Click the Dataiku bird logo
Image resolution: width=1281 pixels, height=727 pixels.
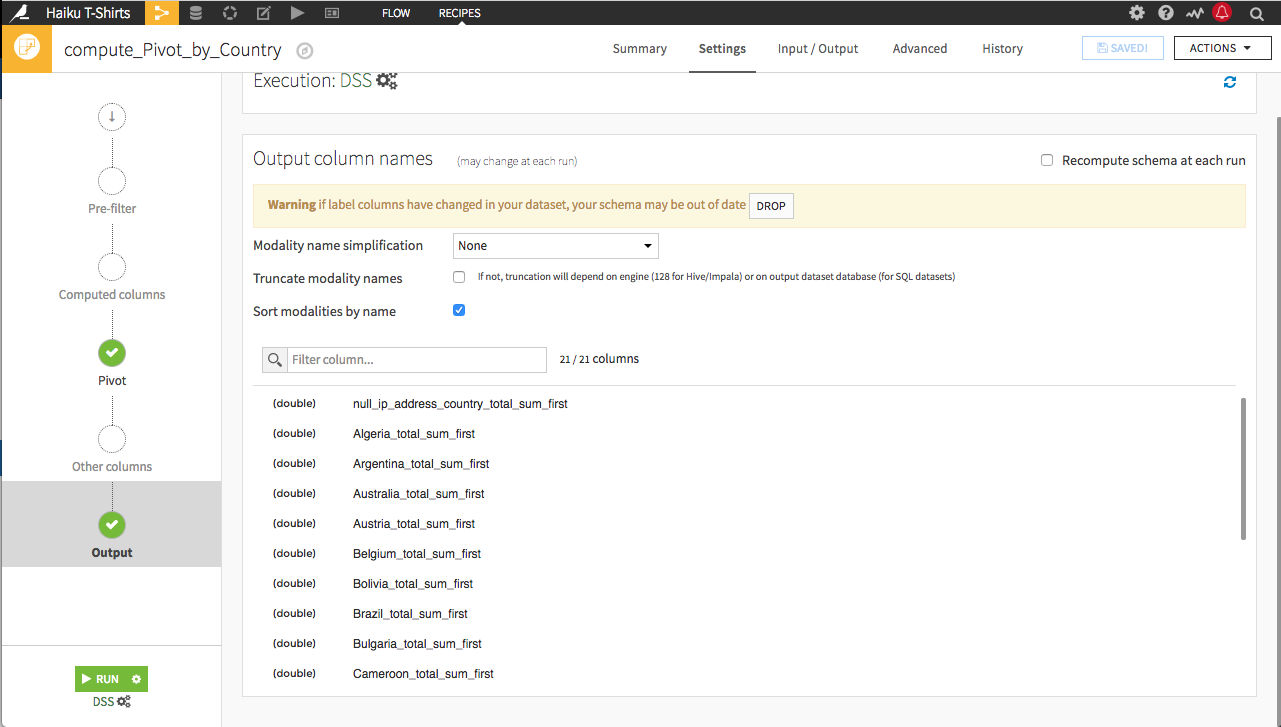pos(18,13)
